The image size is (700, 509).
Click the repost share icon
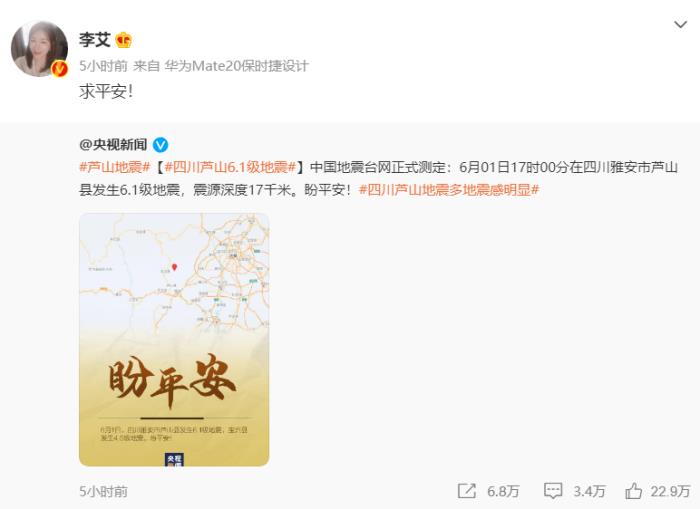467,491
